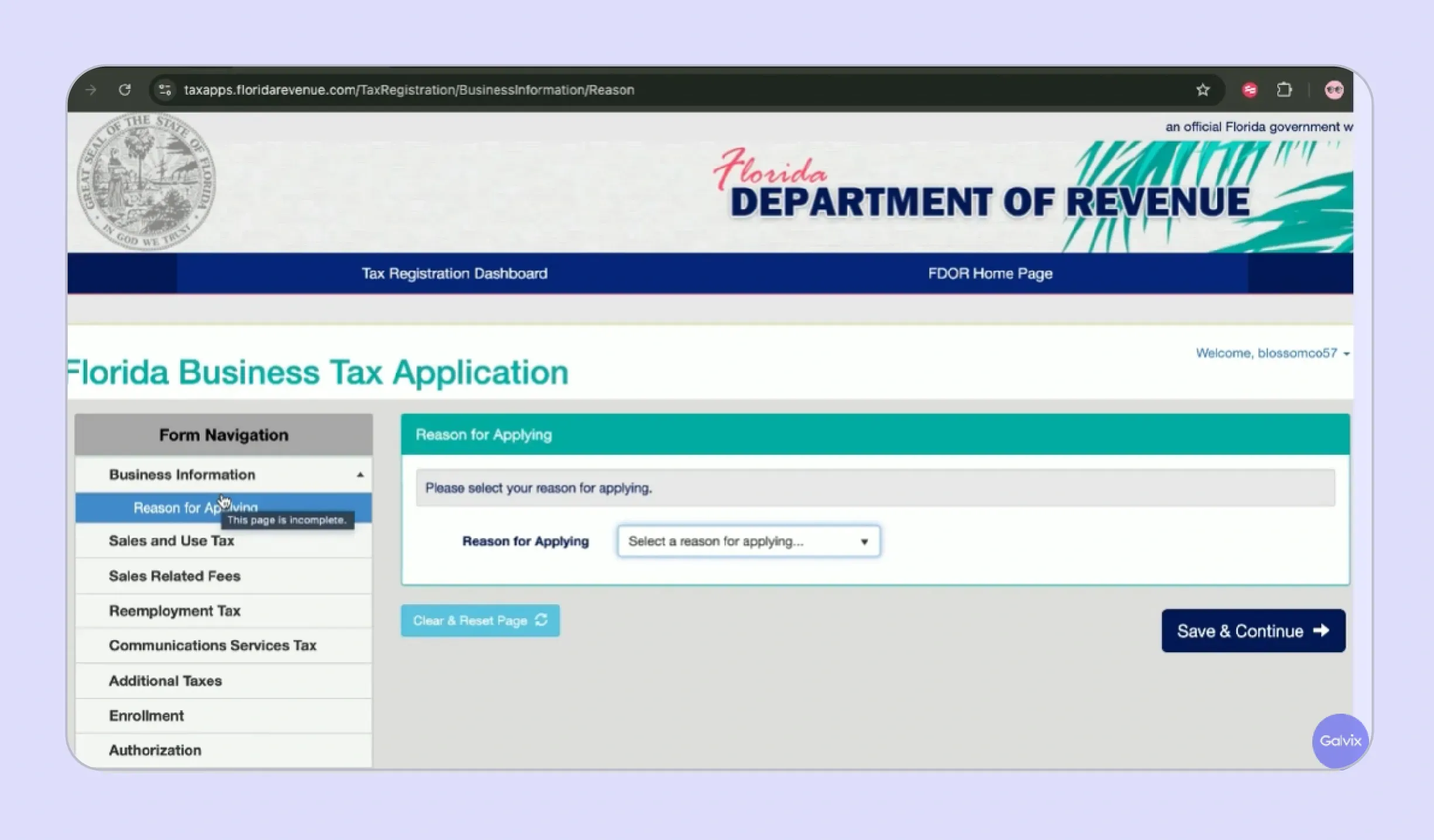Image resolution: width=1434 pixels, height=840 pixels.
Task: Open Sales and Use Tax section
Action: coord(223,541)
